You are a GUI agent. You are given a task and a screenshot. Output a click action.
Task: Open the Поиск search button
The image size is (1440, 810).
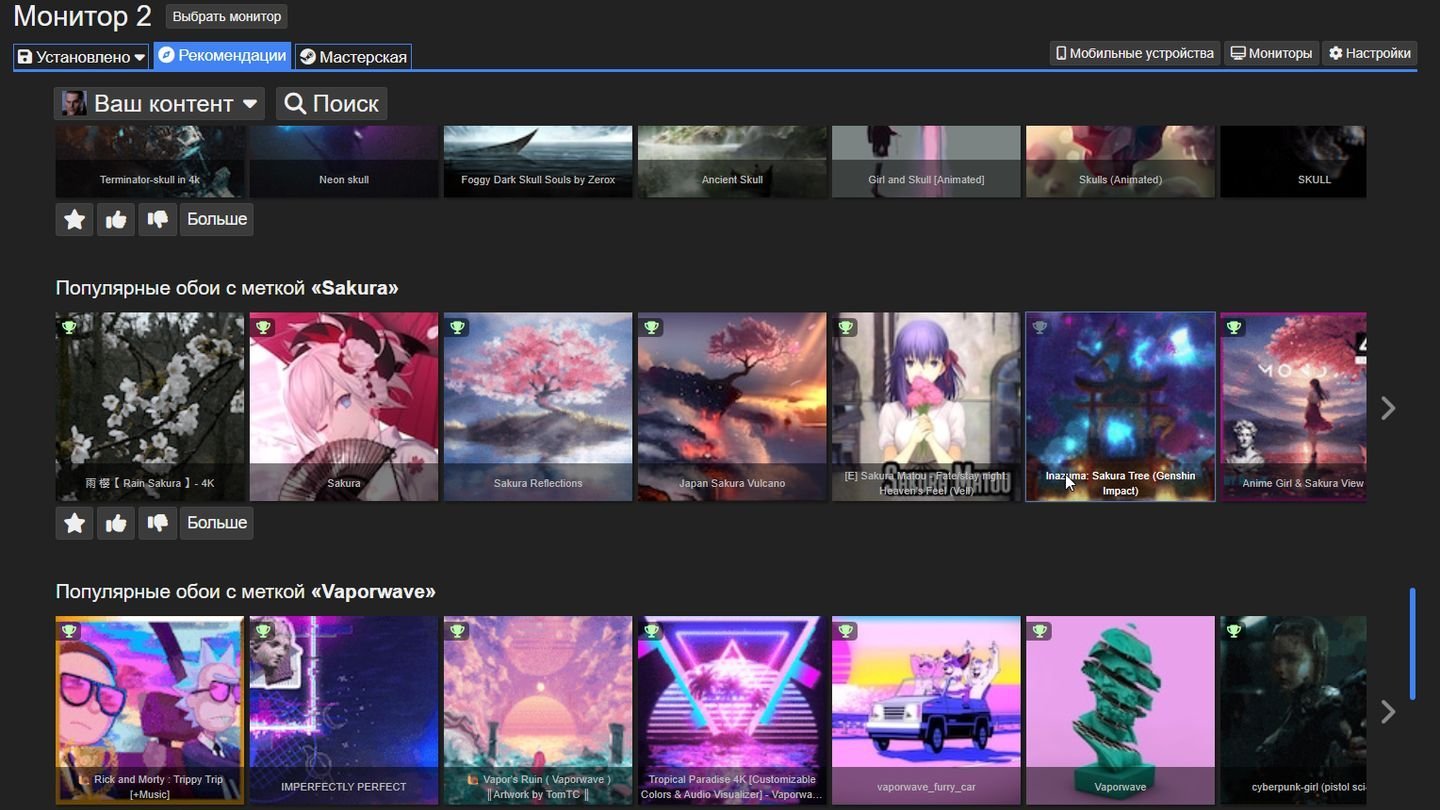click(x=331, y=103)
